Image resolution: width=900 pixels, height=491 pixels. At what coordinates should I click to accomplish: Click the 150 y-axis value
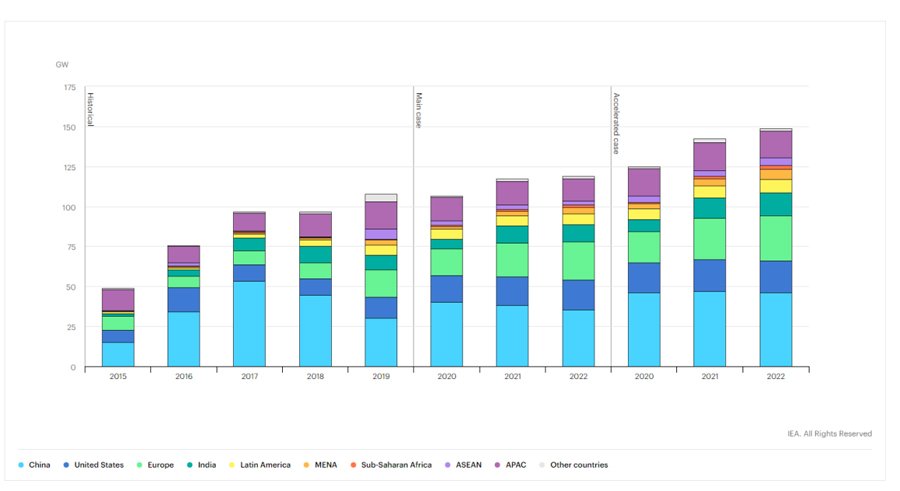(x=69, y=127)
